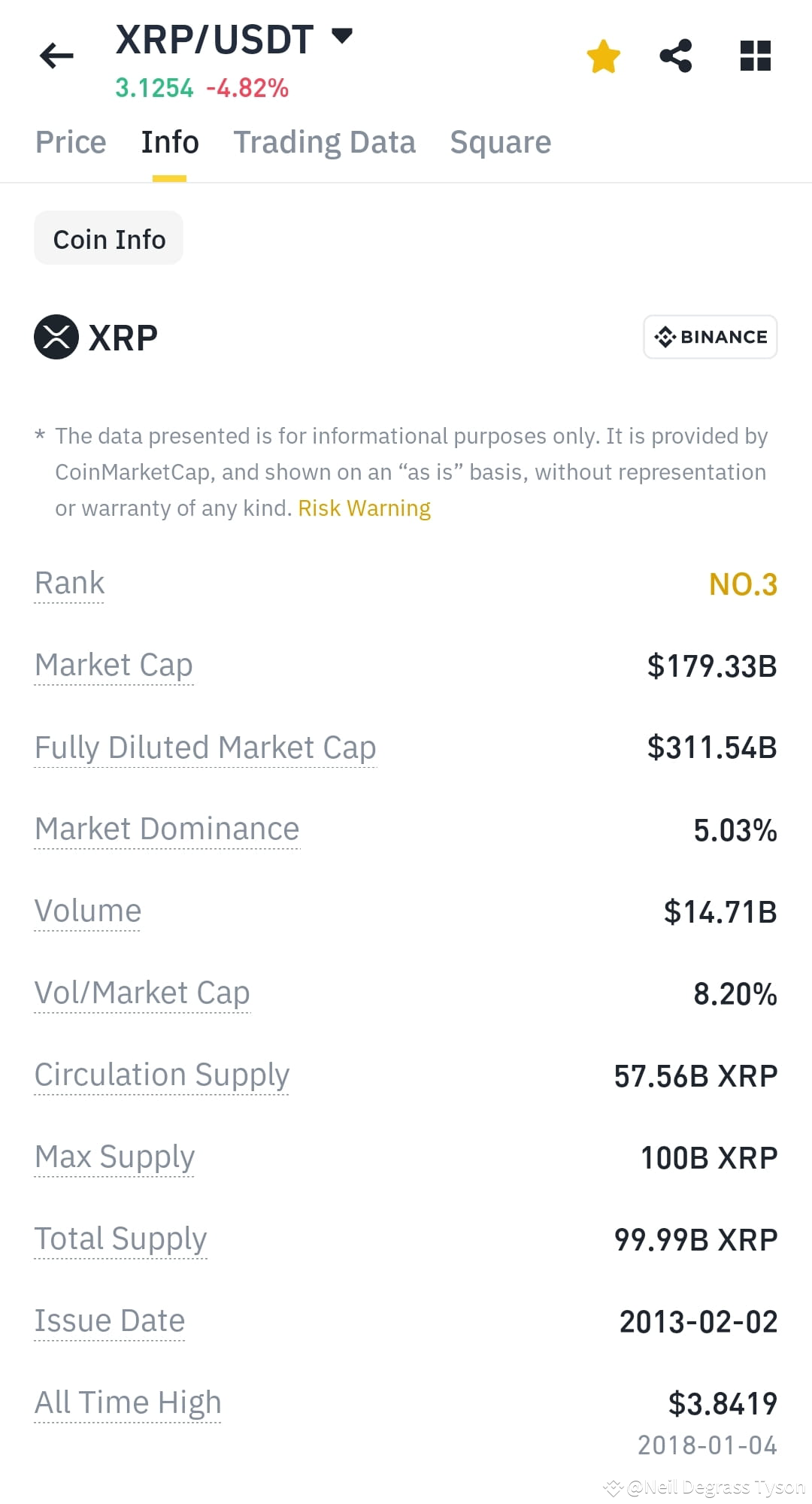Show the Rank label explanation
The image size is (812, 1504).
coord(69,584)
